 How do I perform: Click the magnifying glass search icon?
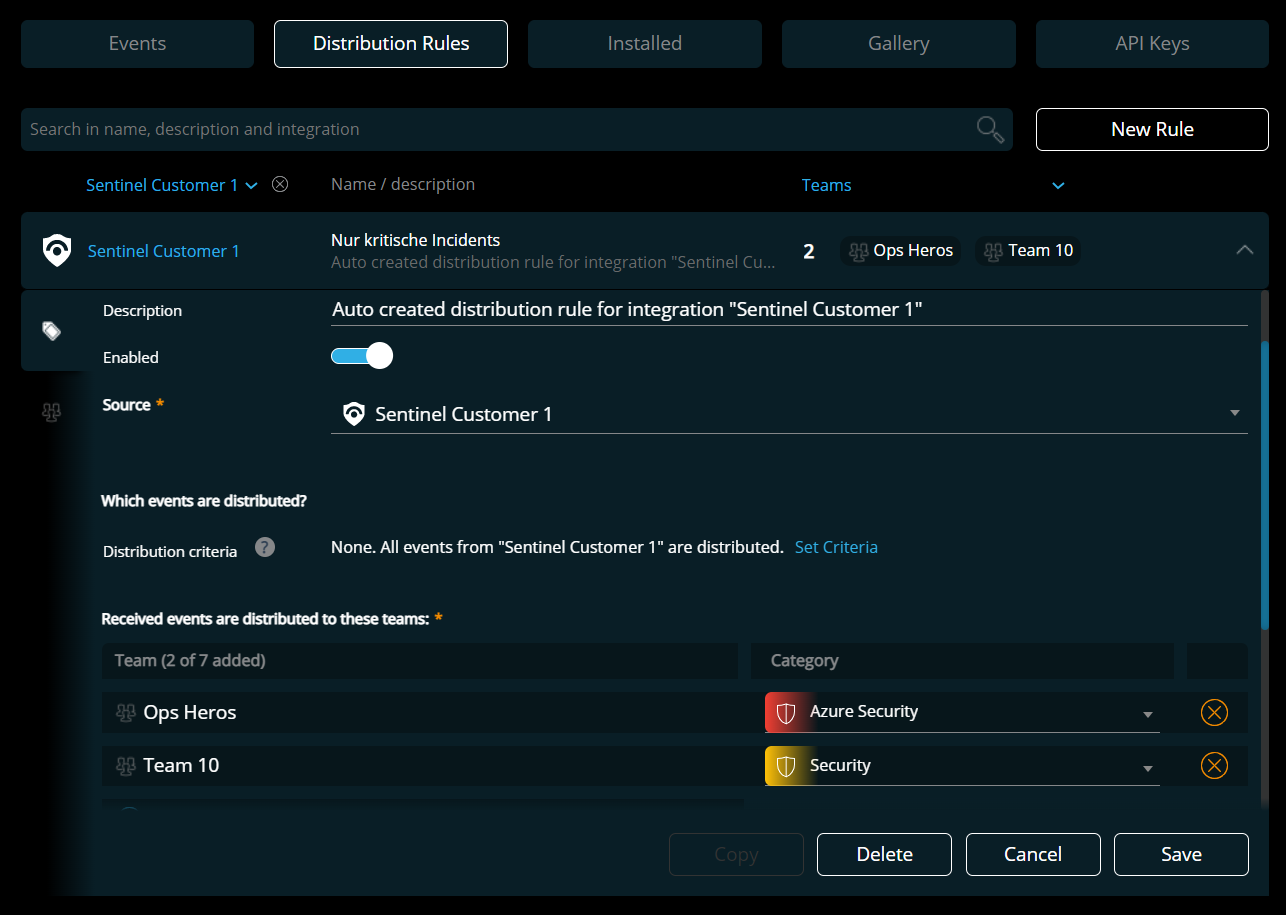[x=990, y=129]
